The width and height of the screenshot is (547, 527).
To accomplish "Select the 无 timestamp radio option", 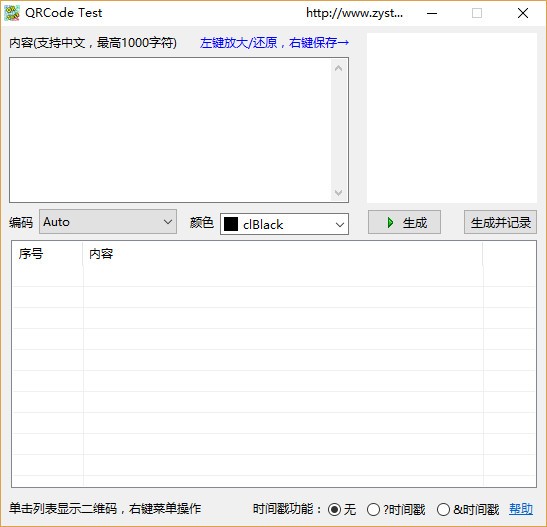I will 335,510.
